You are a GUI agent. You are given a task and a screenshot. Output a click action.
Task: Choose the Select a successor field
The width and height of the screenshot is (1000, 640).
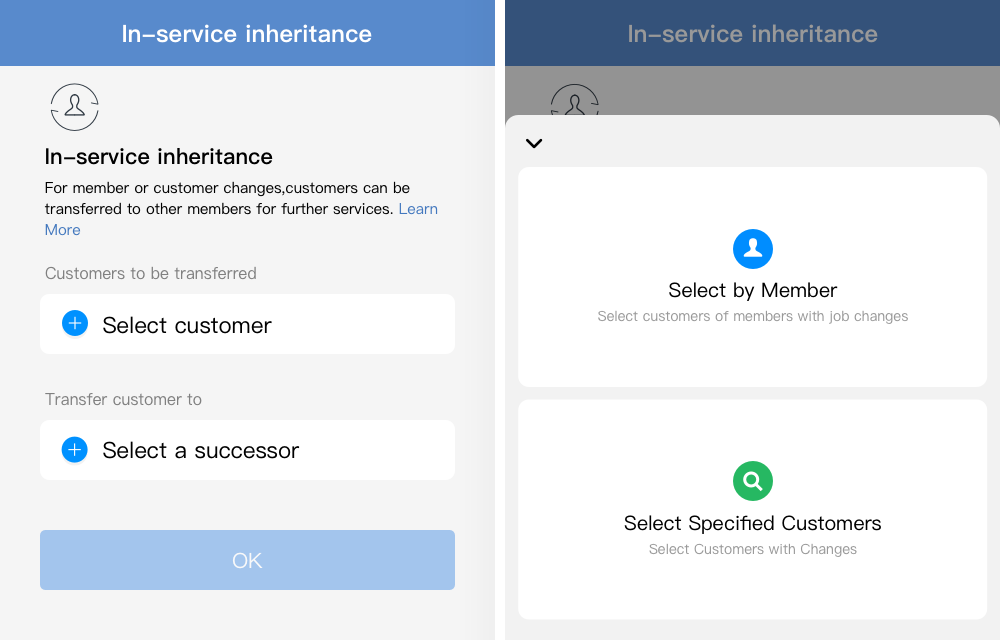[x=247, y=450]
